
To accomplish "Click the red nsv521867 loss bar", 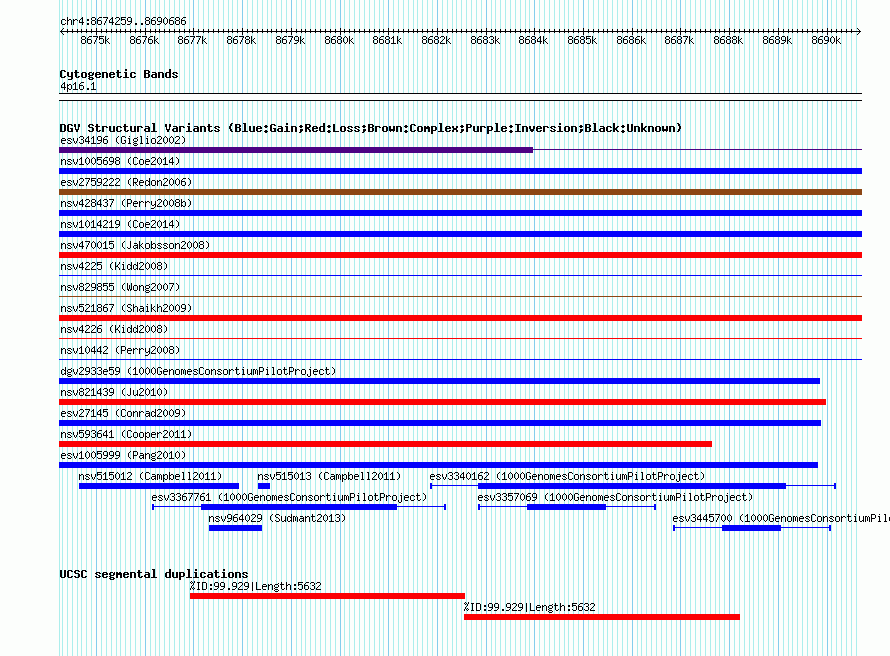I will pos(460,318).
